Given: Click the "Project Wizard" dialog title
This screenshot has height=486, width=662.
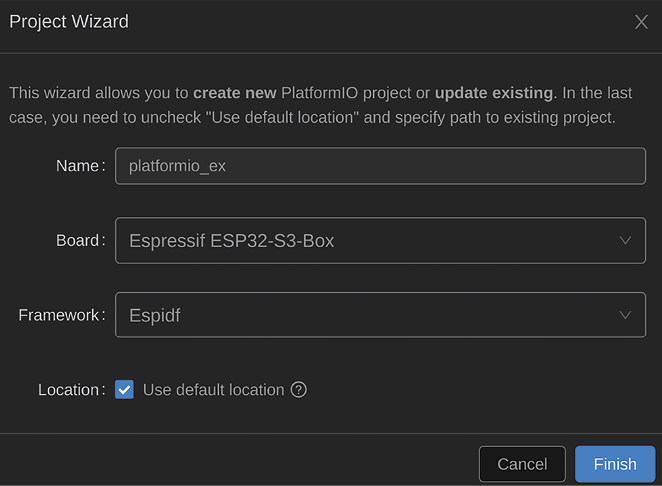Looking at the screenshot, I should click(x=69, y=21).
